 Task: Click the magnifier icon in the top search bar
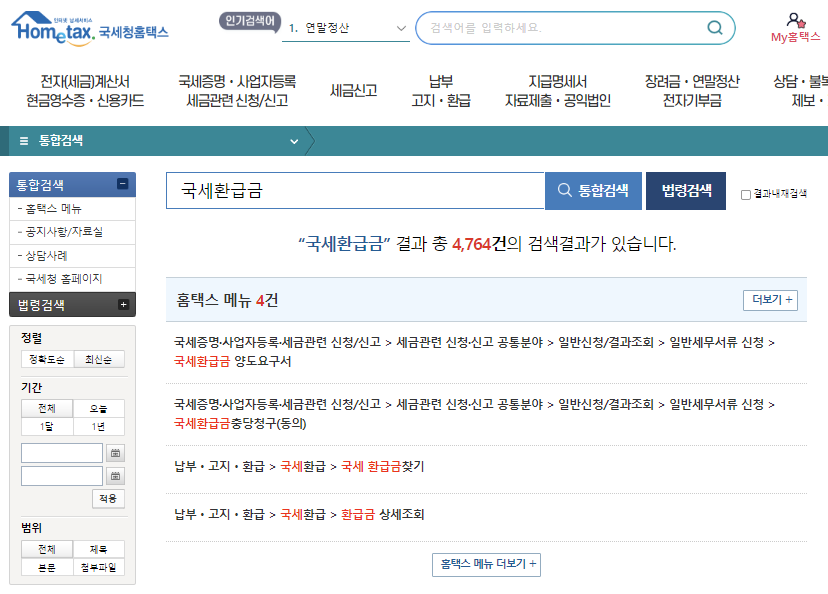[714, 28]
